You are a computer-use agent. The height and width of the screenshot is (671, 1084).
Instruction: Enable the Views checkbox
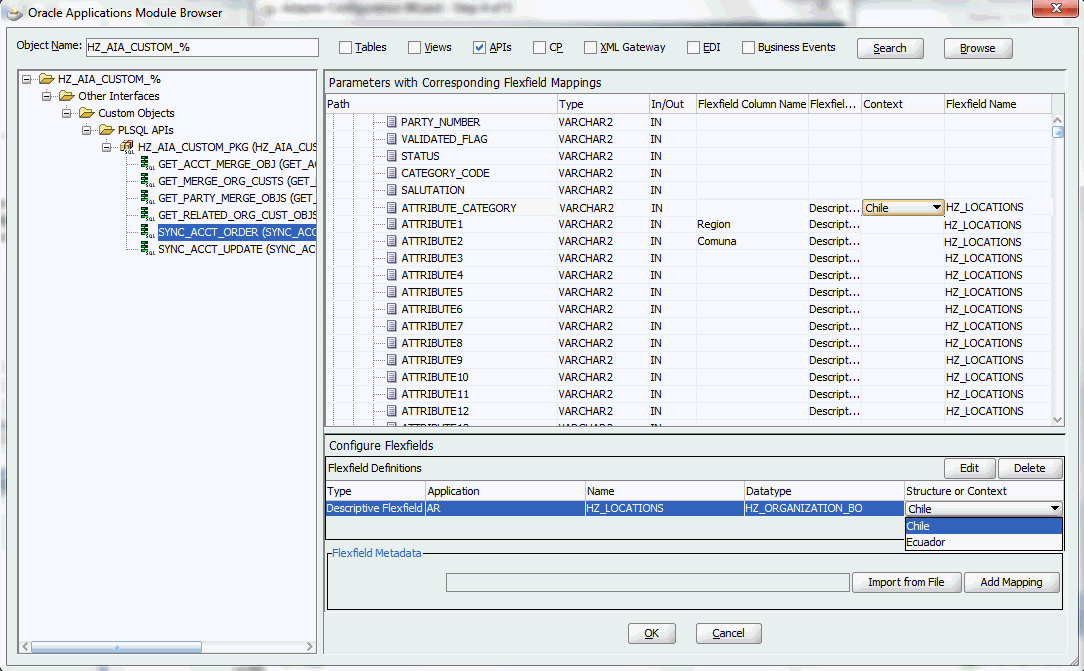click(415, 48)
